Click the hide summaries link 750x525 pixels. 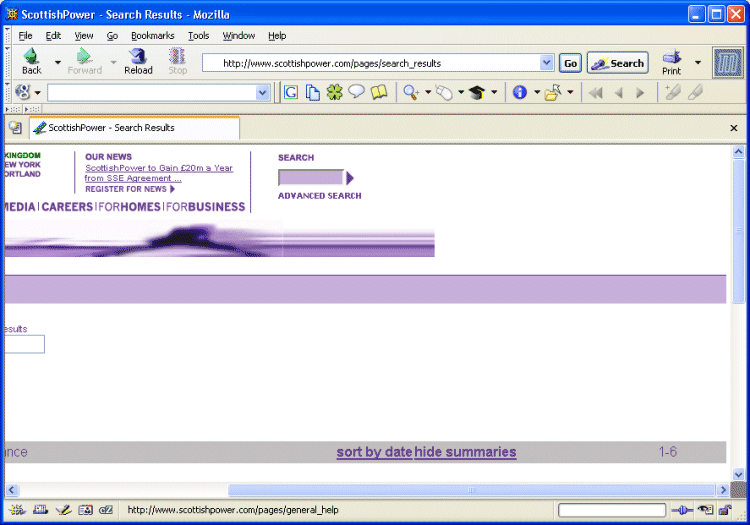pos(465,452)
